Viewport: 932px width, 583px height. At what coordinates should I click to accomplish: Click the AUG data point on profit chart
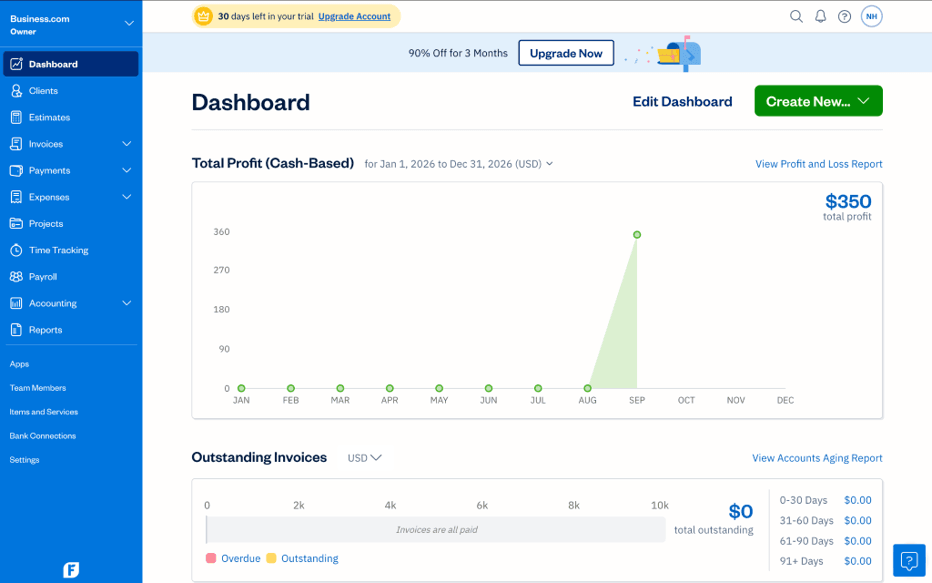587,388
